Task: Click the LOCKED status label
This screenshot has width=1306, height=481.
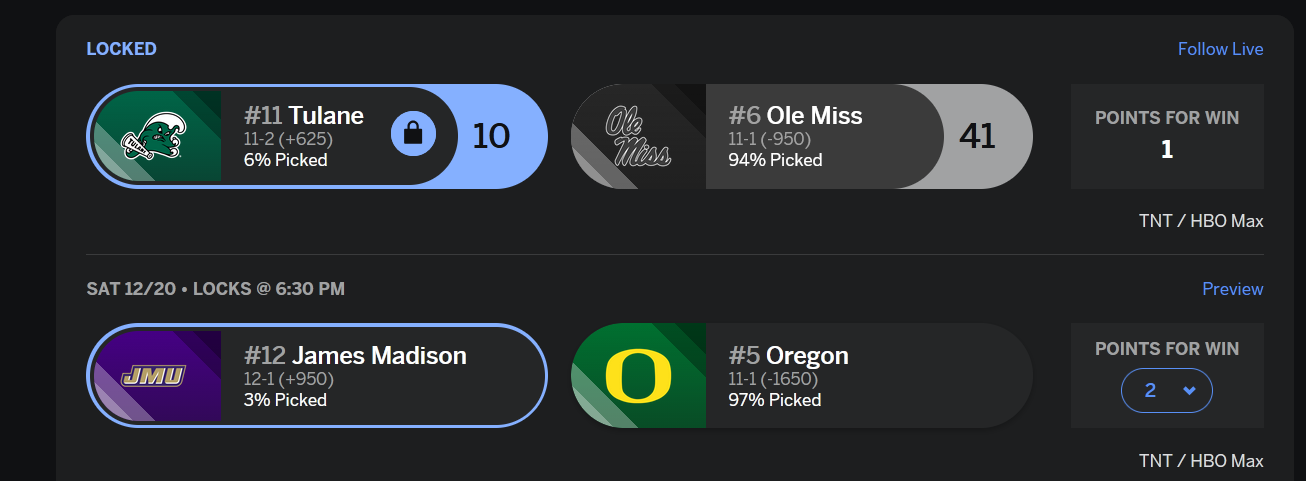Action: click(121, 49)
